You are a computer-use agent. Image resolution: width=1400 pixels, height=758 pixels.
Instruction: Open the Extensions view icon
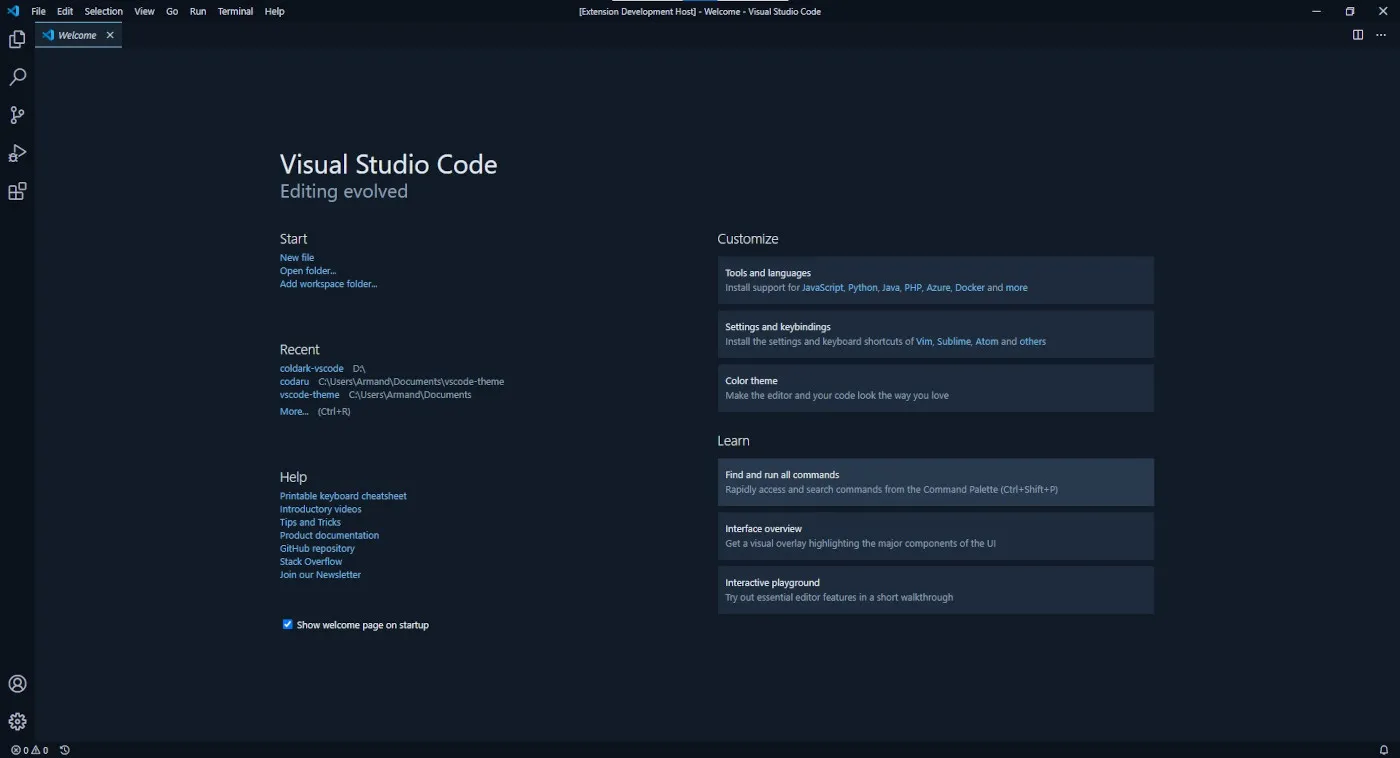click(17, 192)
